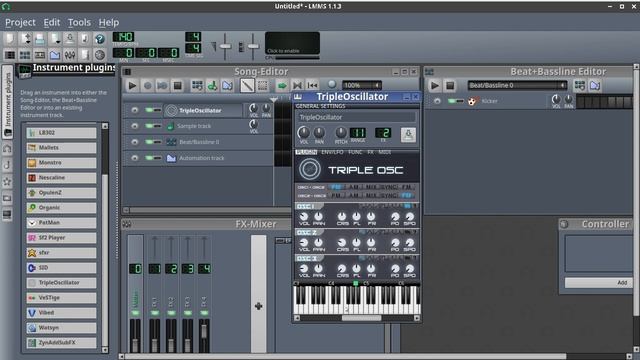Select the ZynAddSubFX instrument plugin

(x=62, y=342)
